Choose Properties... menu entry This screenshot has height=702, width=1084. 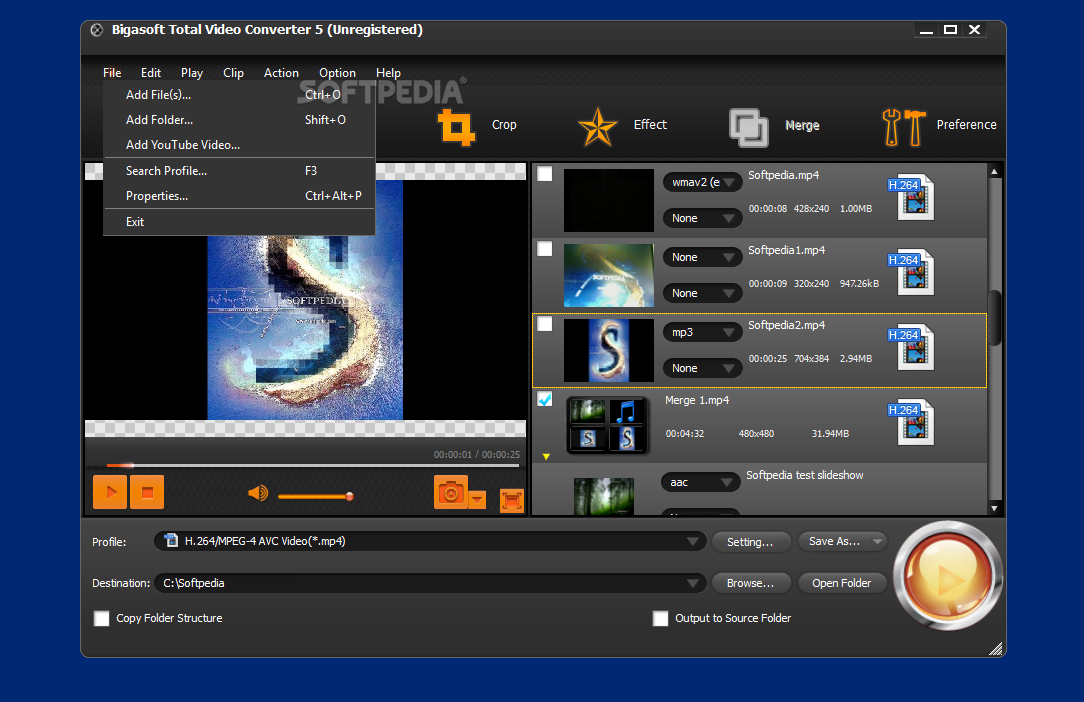tap(239, 196)
